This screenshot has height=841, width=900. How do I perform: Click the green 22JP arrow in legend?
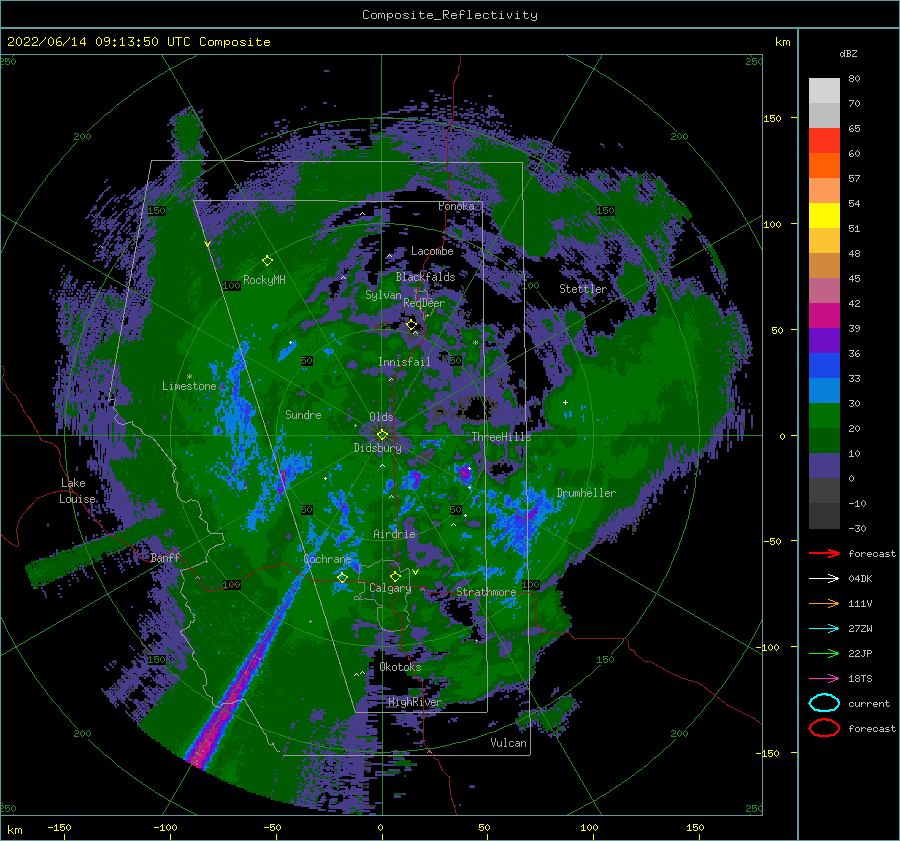coord(824,653)
